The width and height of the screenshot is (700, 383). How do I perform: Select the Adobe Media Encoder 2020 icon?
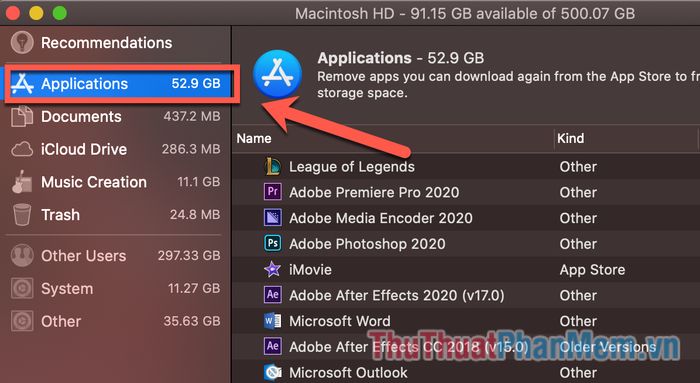[272, 218]
